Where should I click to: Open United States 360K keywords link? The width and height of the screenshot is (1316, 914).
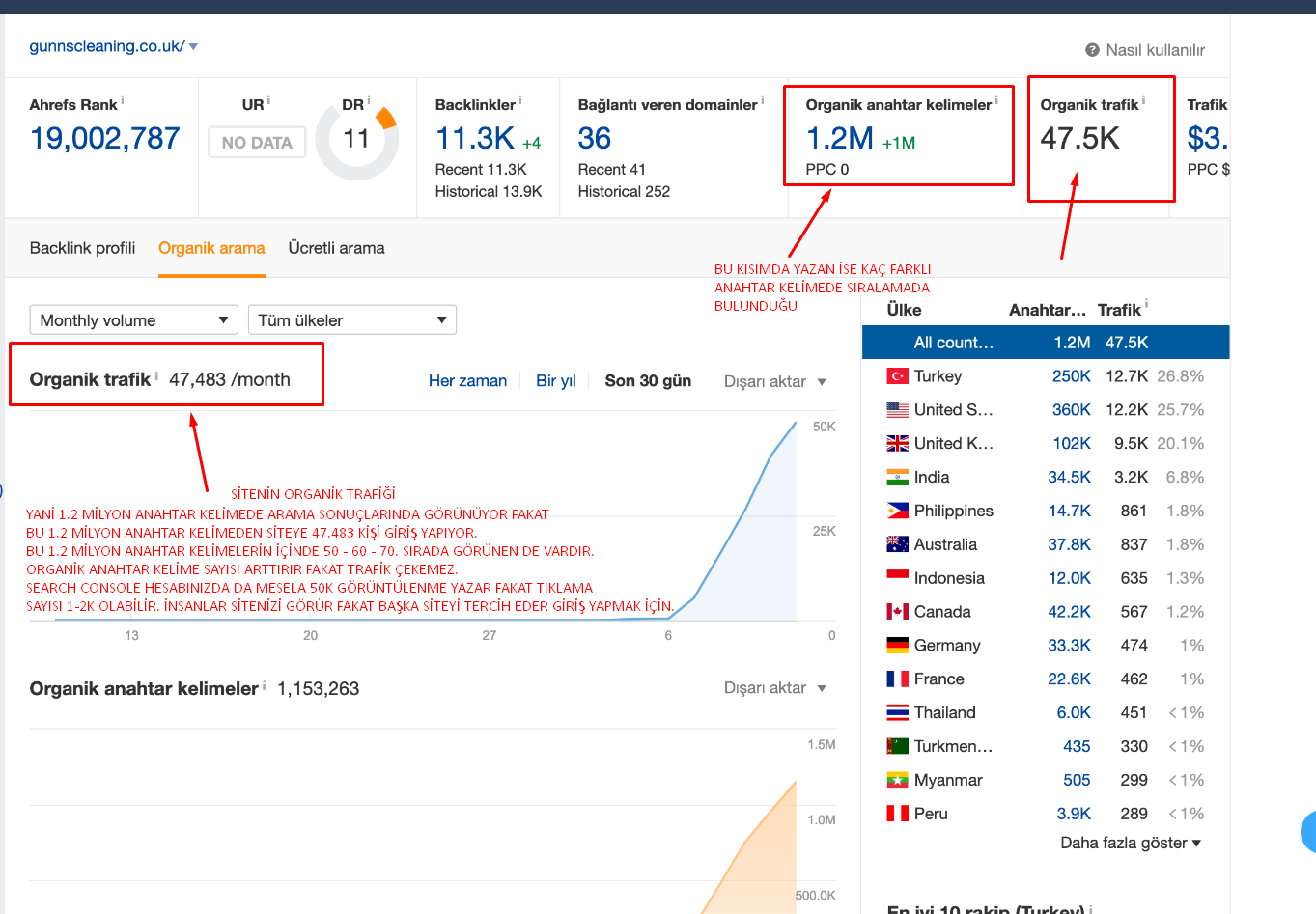pyautogui.click(x=1071, y=410)
